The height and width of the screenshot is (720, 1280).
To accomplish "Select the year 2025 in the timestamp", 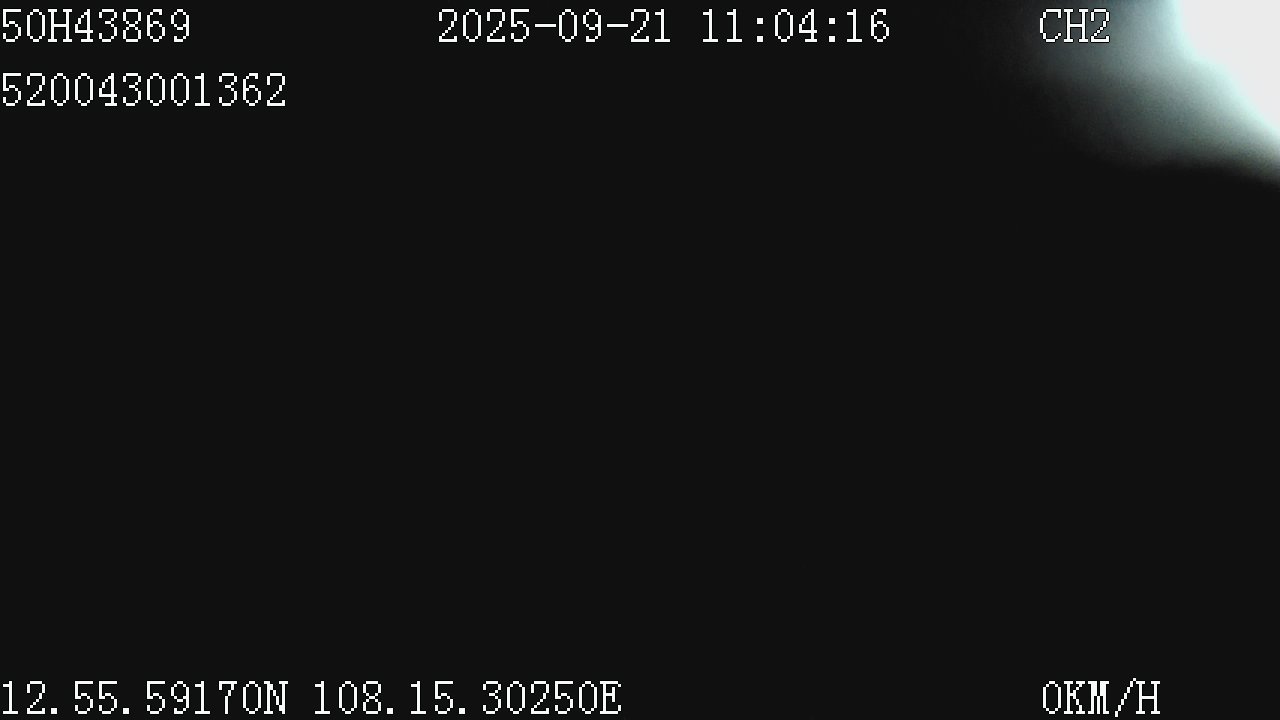I will 483,27.
